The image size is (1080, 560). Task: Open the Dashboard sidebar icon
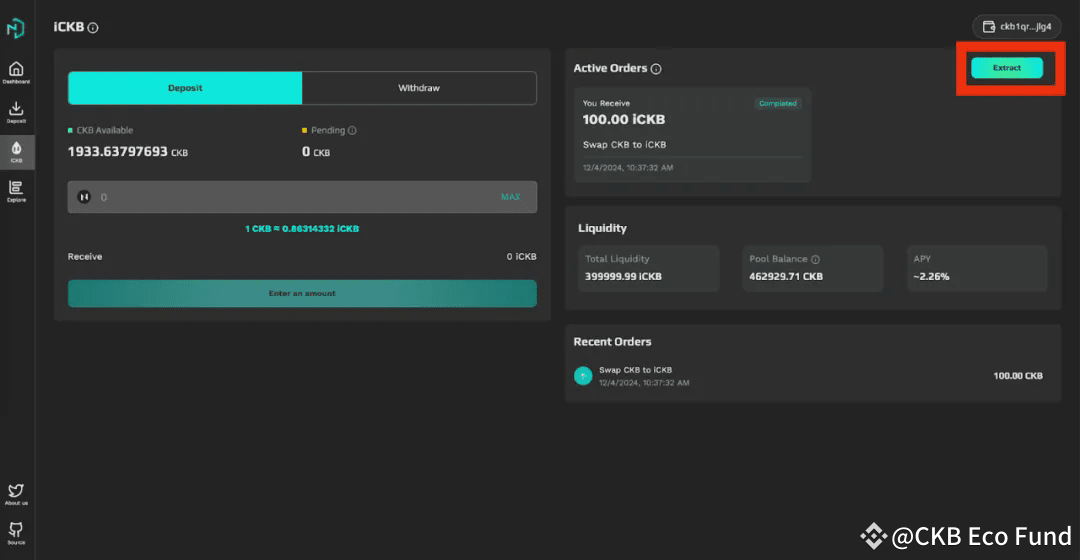click(x=16, y=71)
